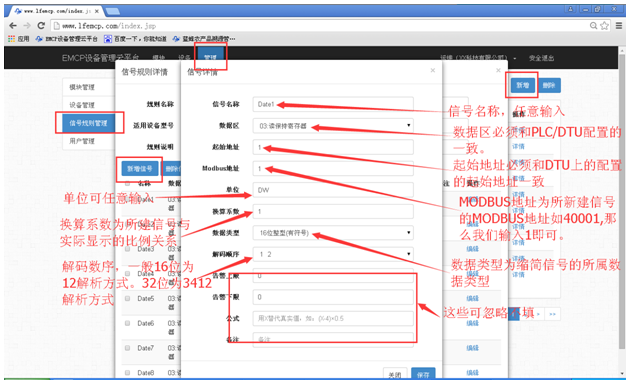Click the 删除 button beside 新增
The image size is (630, 382).
549,85
